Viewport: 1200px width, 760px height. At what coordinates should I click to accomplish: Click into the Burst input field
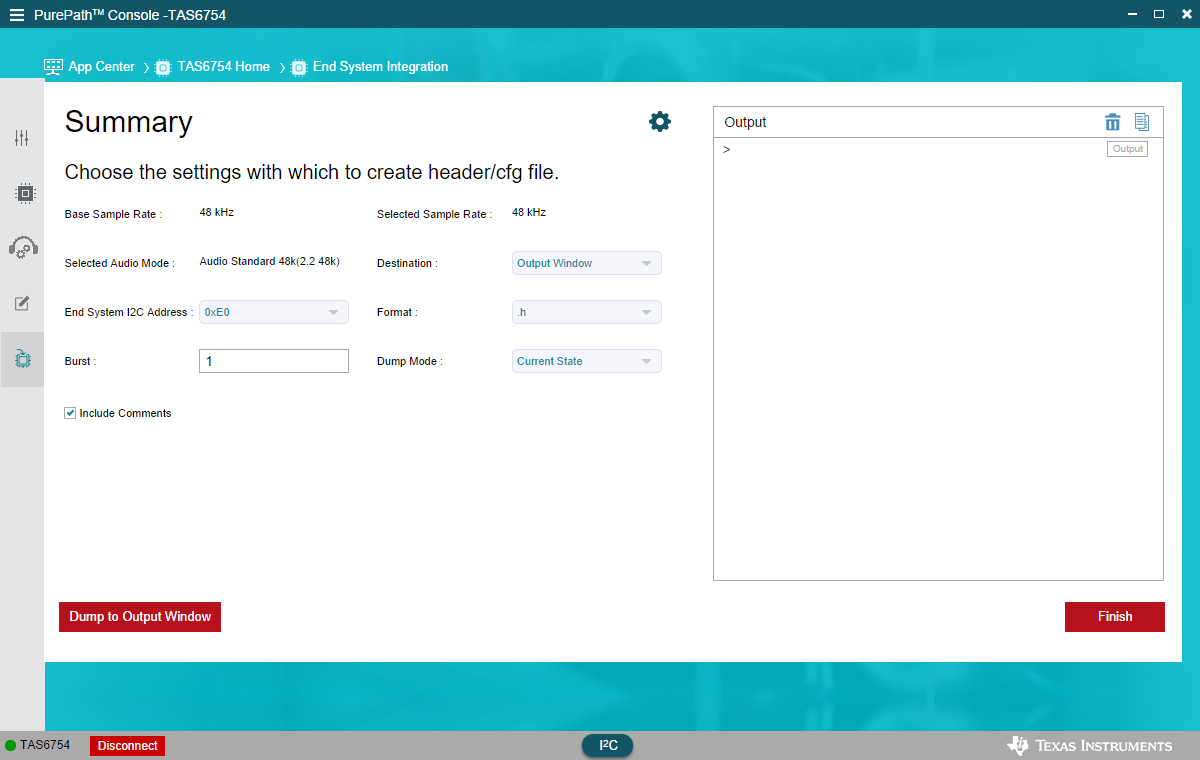pyautogui.click(x=274, y=361)
